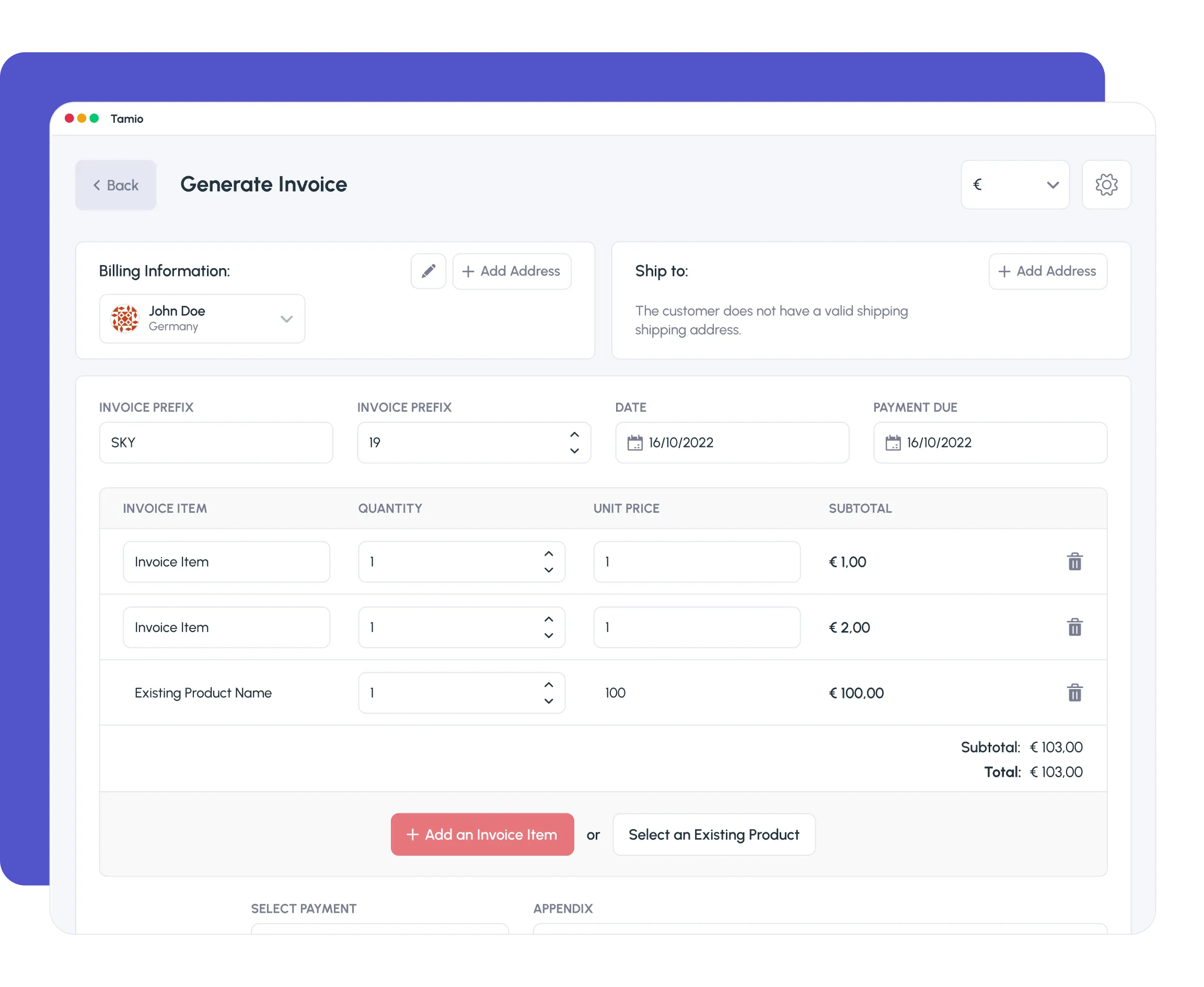Delete the second invoice item row
1204x987 pixels.
coord(1074,627)
